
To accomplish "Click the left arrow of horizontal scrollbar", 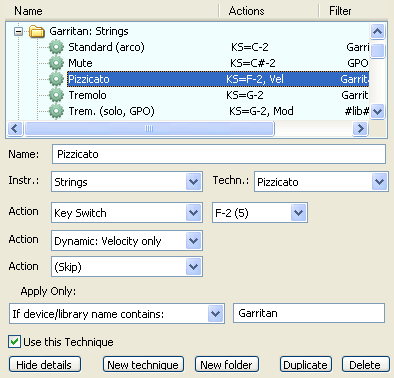I will [x=15, y=129].
